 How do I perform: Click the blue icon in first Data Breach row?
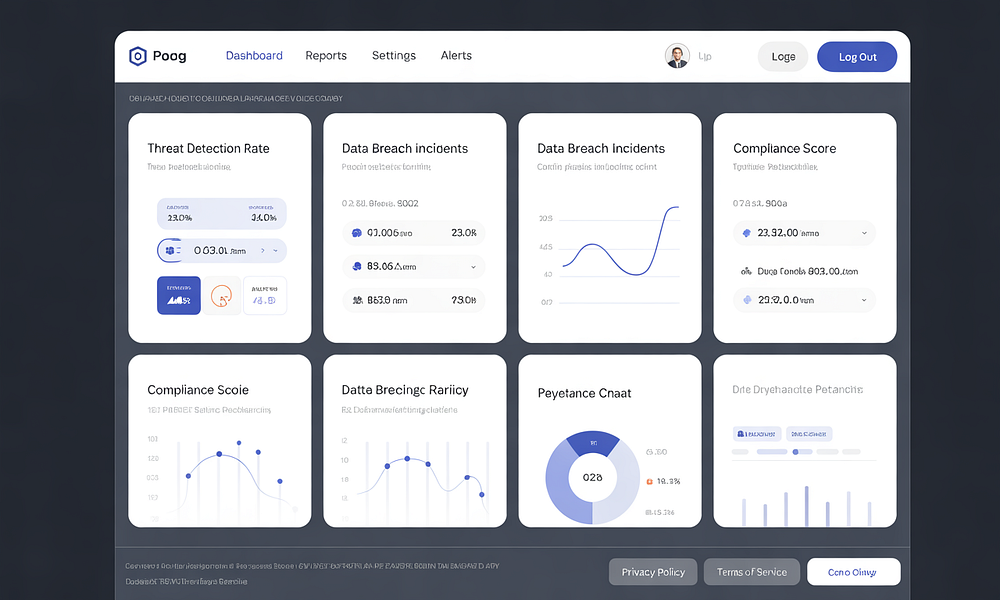click(355, 233)
